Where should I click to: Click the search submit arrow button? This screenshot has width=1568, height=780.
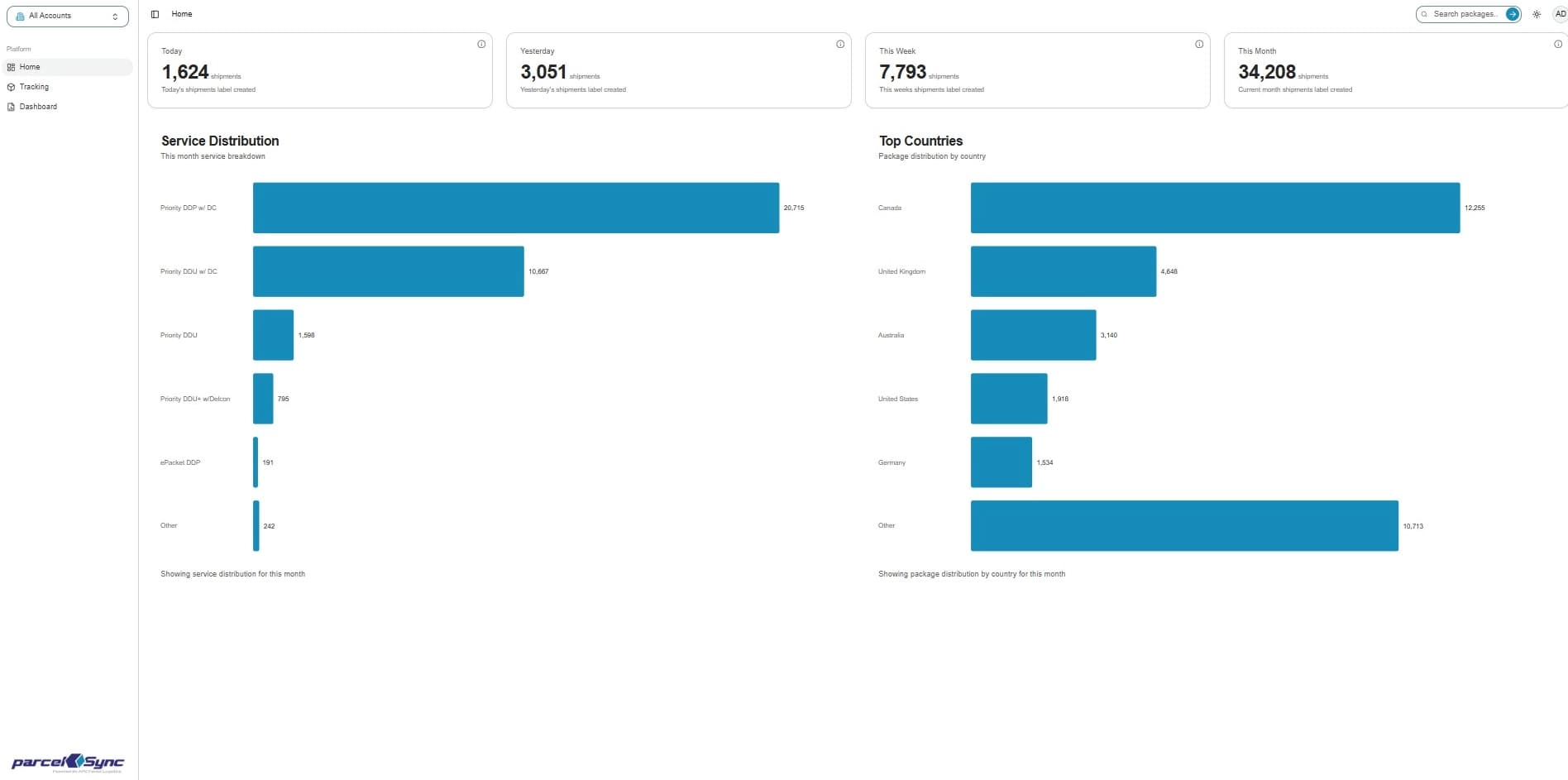click(1512, 14)
